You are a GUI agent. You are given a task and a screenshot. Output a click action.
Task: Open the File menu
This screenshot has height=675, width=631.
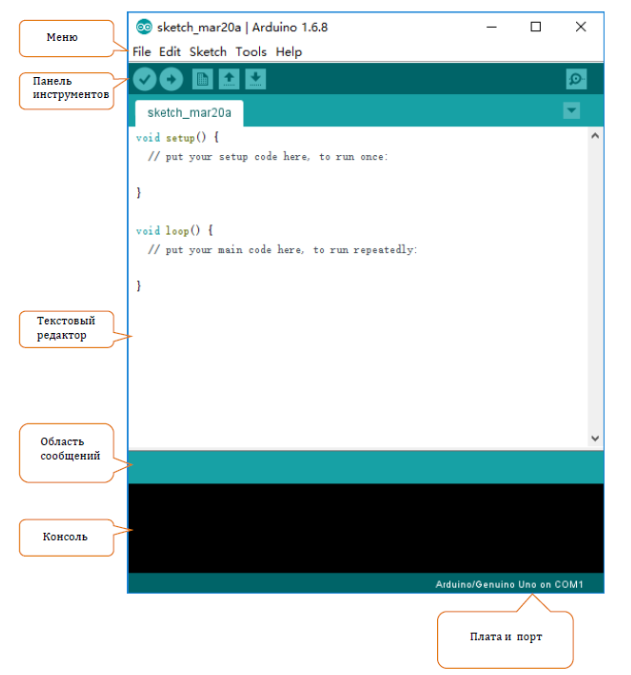coord(142,52)
